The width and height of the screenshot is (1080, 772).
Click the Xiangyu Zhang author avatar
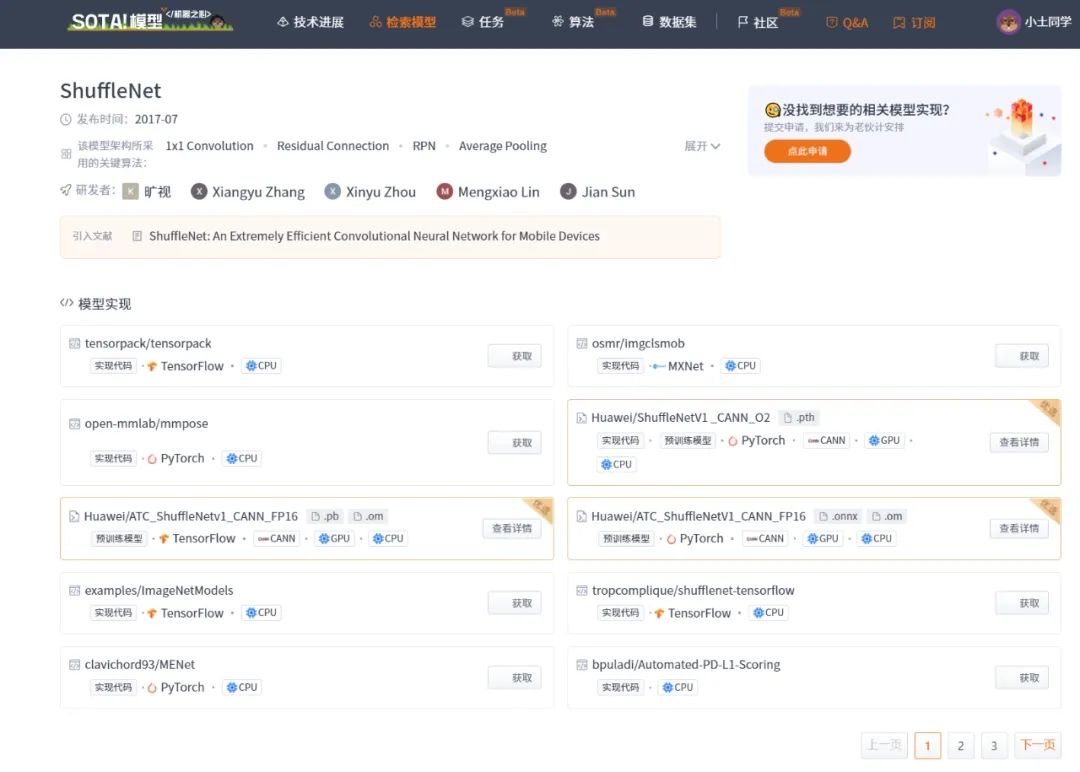coord(199,191)
